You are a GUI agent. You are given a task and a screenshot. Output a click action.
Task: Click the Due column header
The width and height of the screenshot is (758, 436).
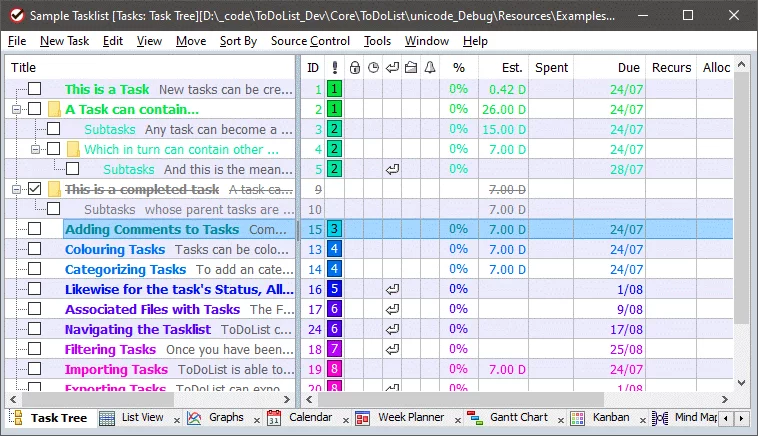click(628, 68)
